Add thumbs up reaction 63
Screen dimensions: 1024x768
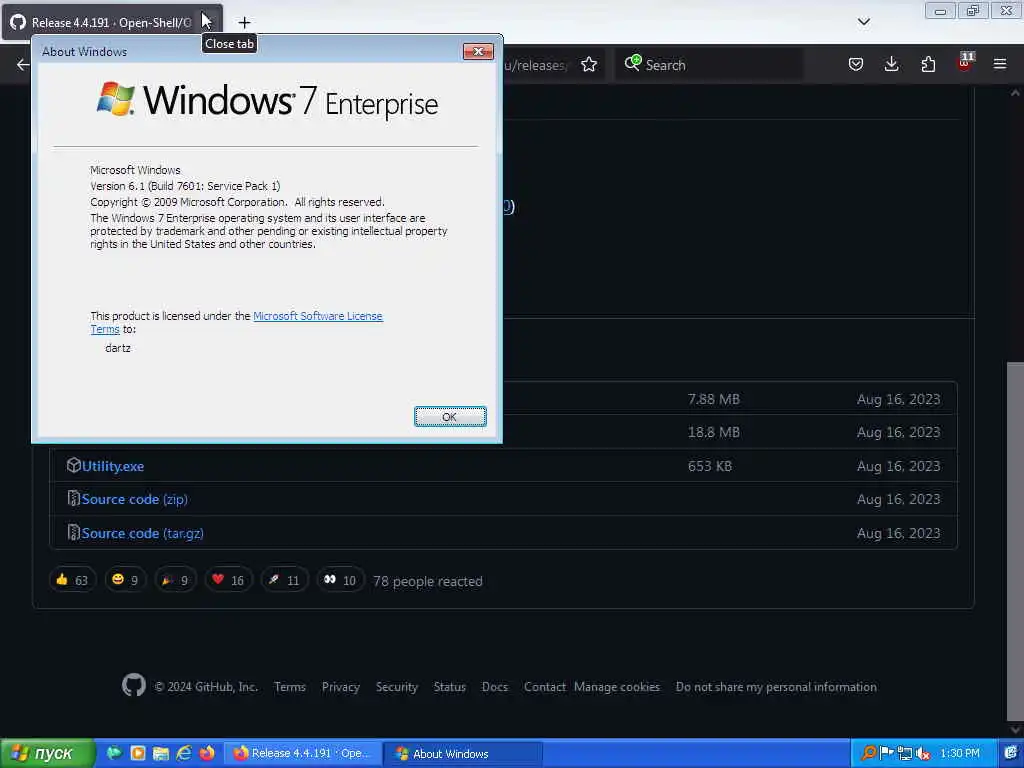click(72, 580)
